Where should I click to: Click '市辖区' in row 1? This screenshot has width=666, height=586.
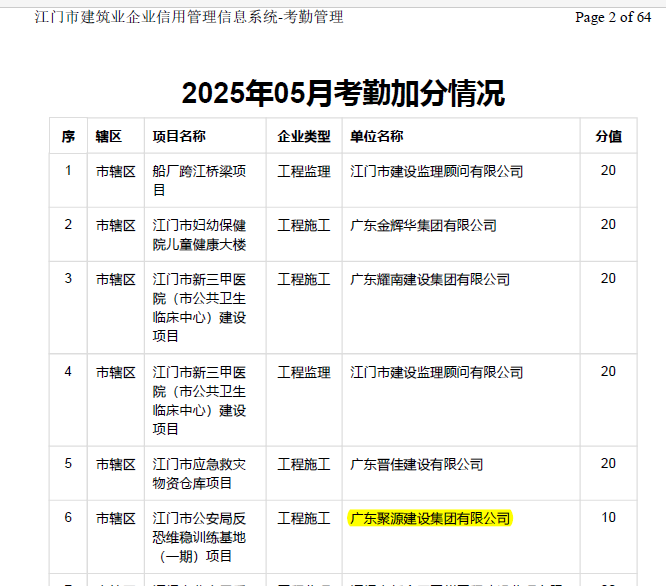pyautogui.click(x=116, y=171)
